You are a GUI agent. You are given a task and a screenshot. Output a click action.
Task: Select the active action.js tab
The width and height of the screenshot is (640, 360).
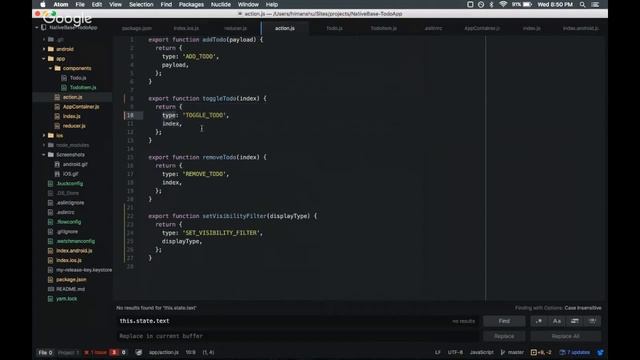tap(285, 28)
